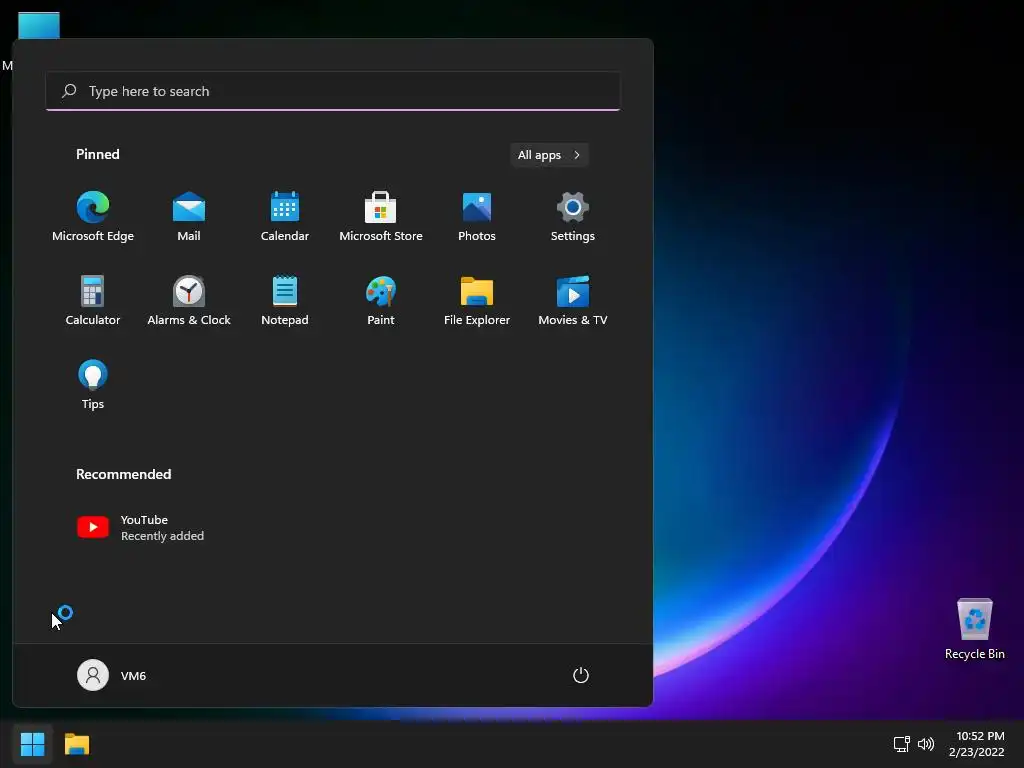Click the Type here to search box
Viewport: 1024px width, 768px height.
[333, 91]
